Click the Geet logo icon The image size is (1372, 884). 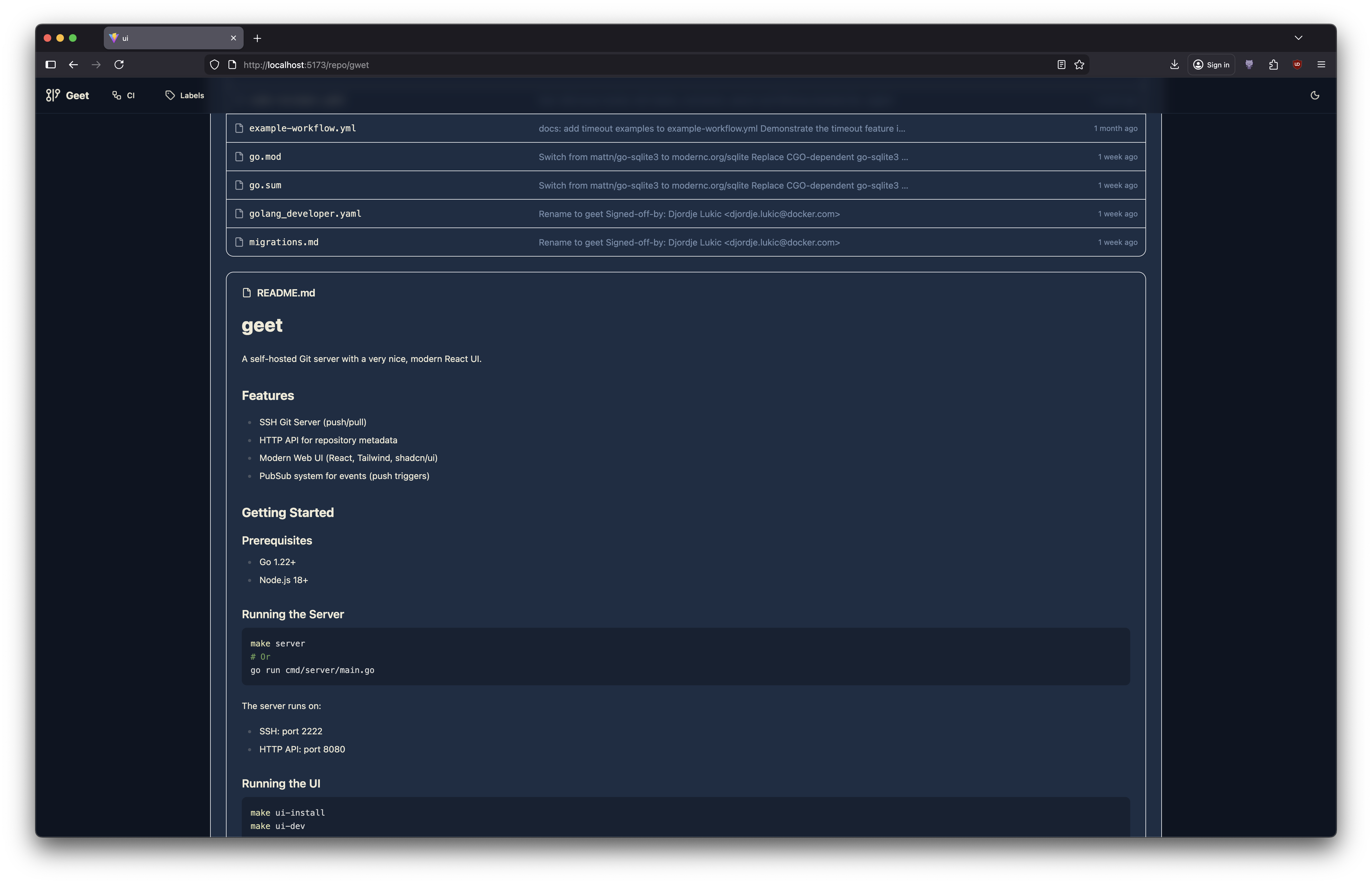53,95
